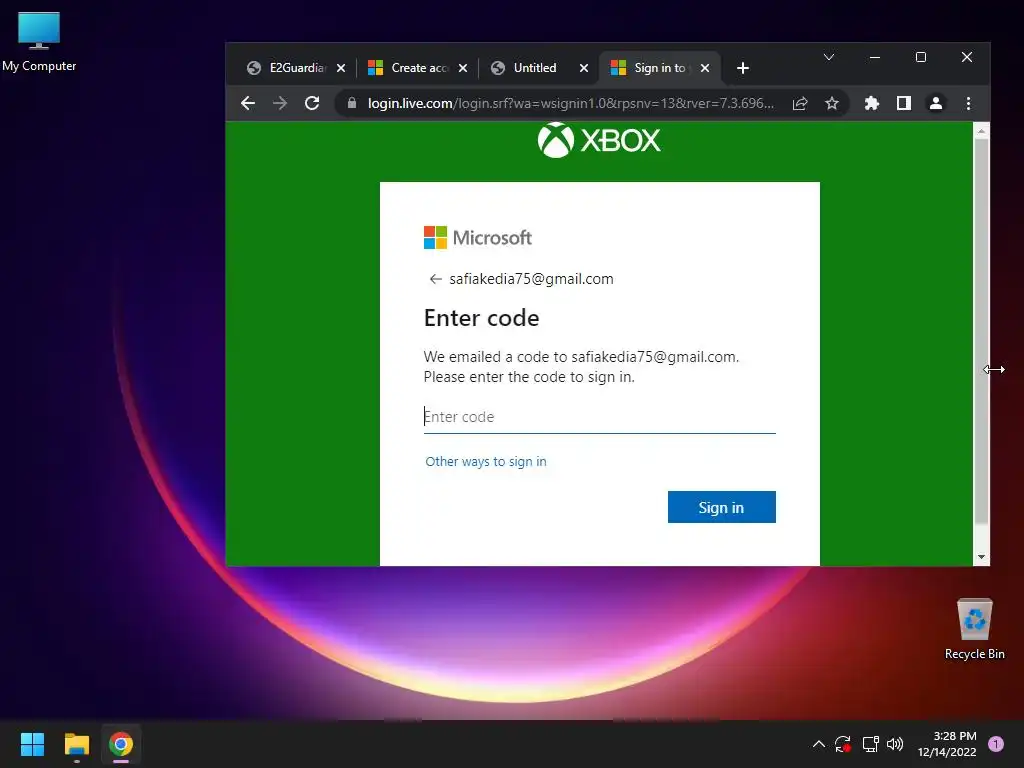This screenshot has height=768, width=1024.
Task: Open notification center badge
Action: (996, 744)
